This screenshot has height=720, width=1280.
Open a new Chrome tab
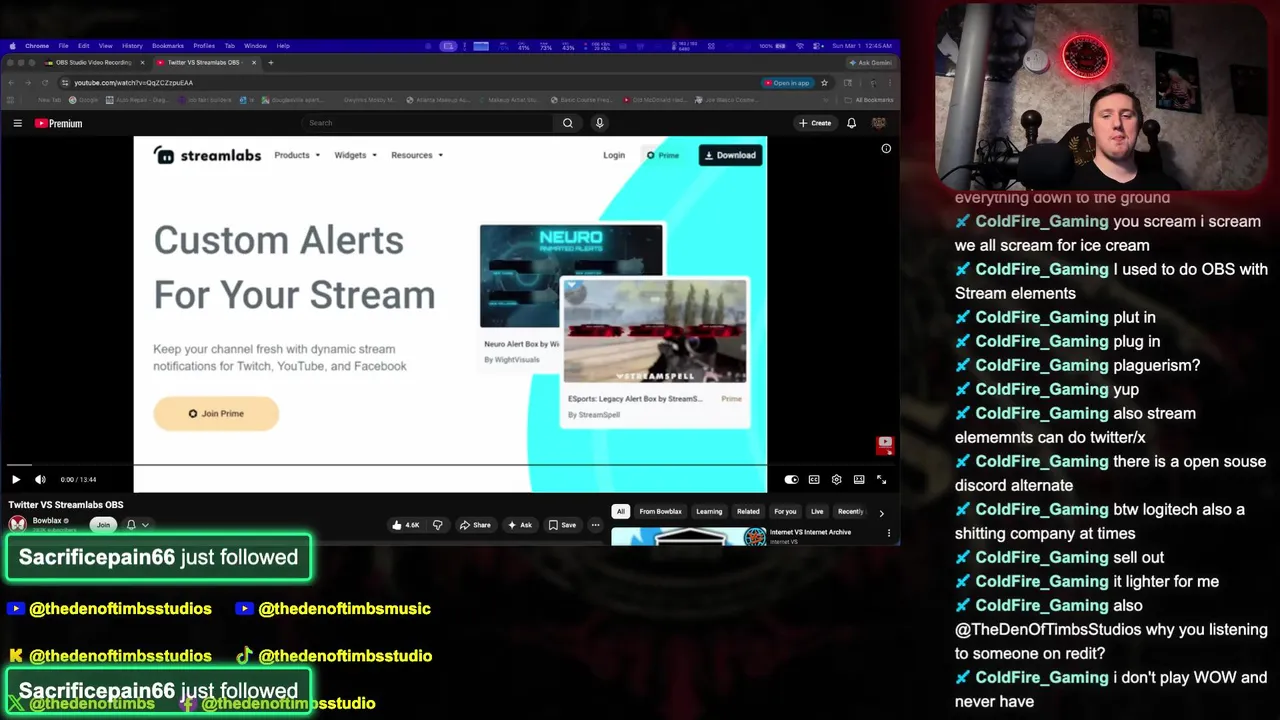point(271,62)
